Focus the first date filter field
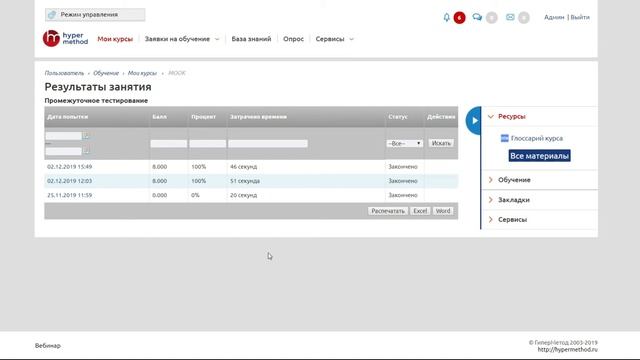The width and height of the screenshot is (640, 360). 64,136
